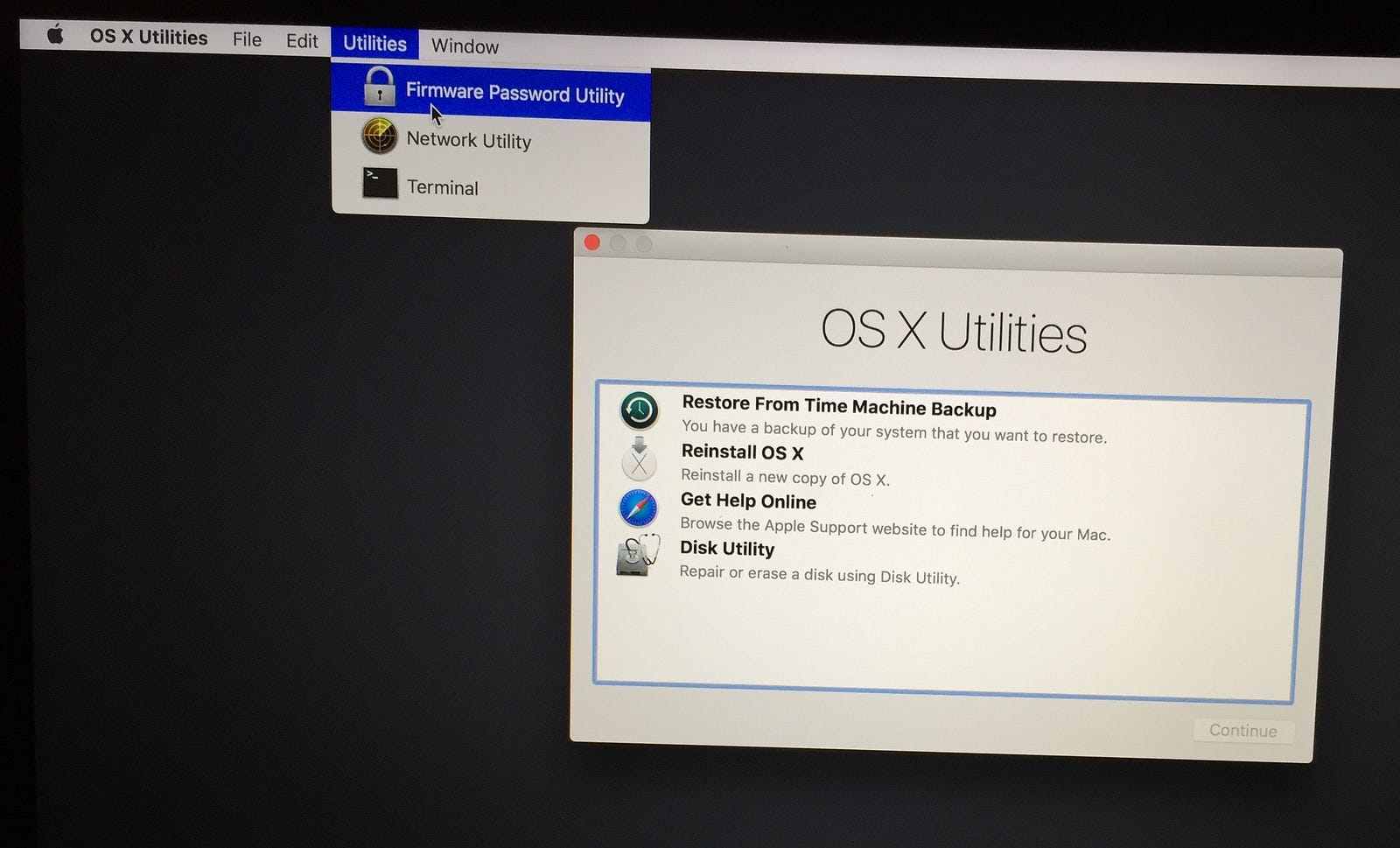This screenshot has height=848, width=1400.
Task: Select the Reinstall OS X installer icon
Action: click(x=640, y=459)
